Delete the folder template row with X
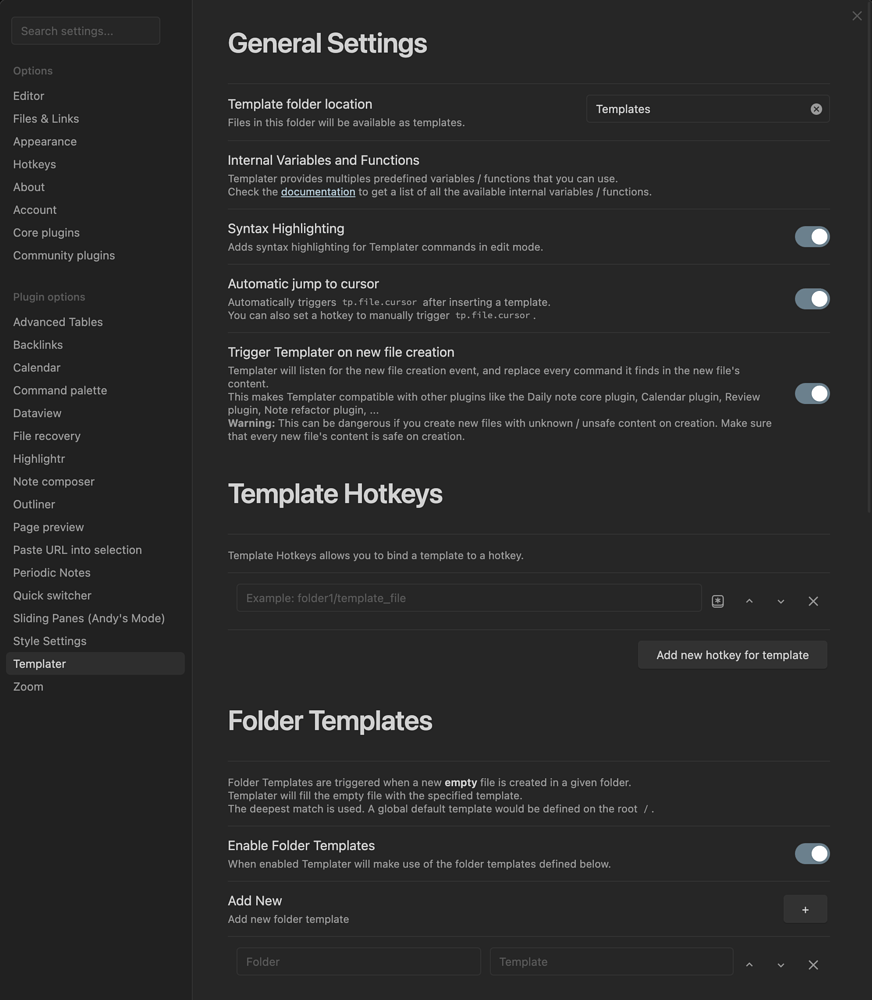Image resolution: width=872 pixels, height=1000 pixels. 813,964
